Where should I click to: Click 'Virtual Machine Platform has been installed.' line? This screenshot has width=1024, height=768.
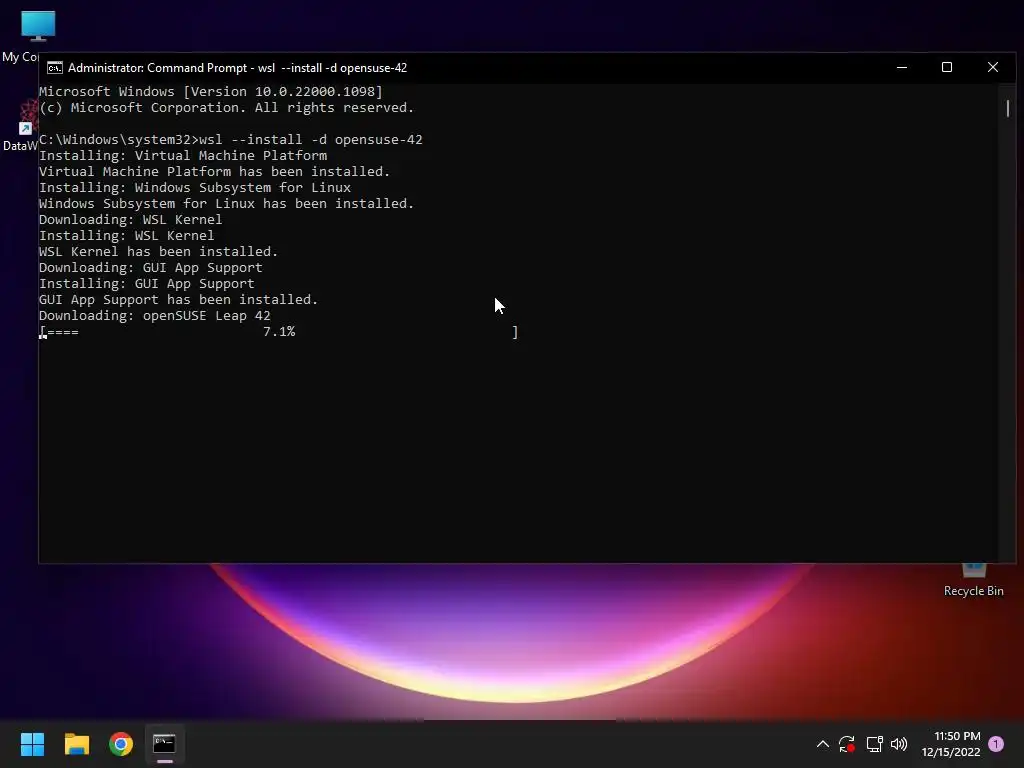click(214, 172)
